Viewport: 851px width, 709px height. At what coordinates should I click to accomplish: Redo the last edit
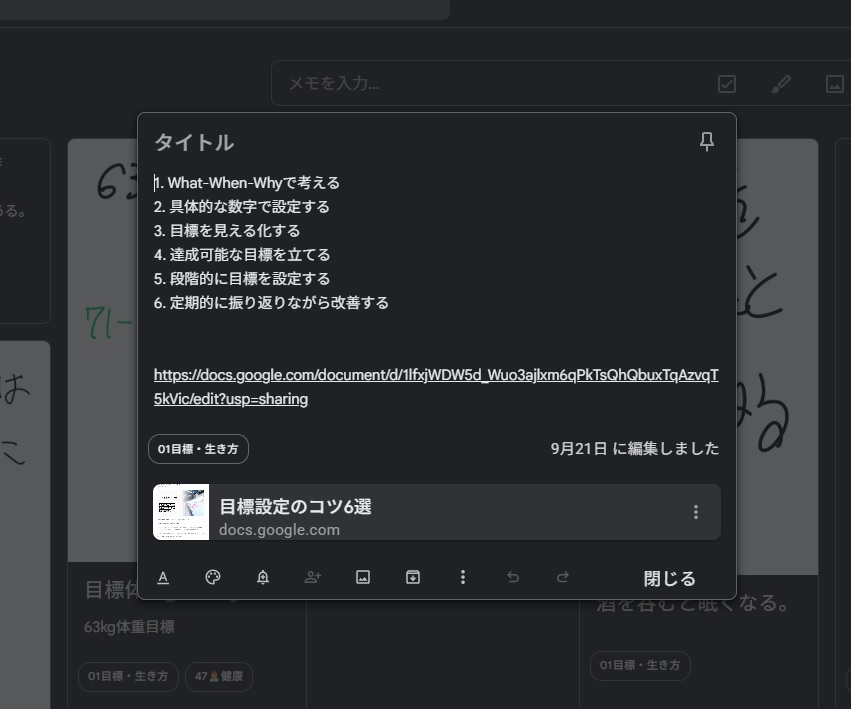pyautogui.click(x=562, y=577)
